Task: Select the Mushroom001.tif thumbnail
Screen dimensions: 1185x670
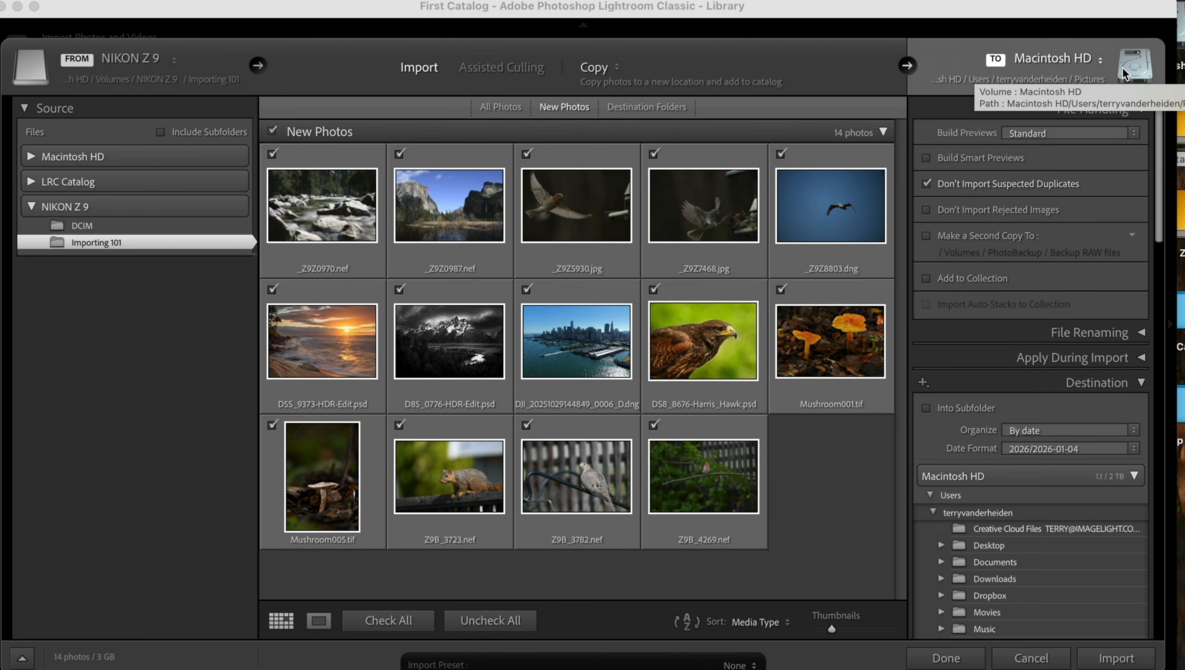Action: 830,340
